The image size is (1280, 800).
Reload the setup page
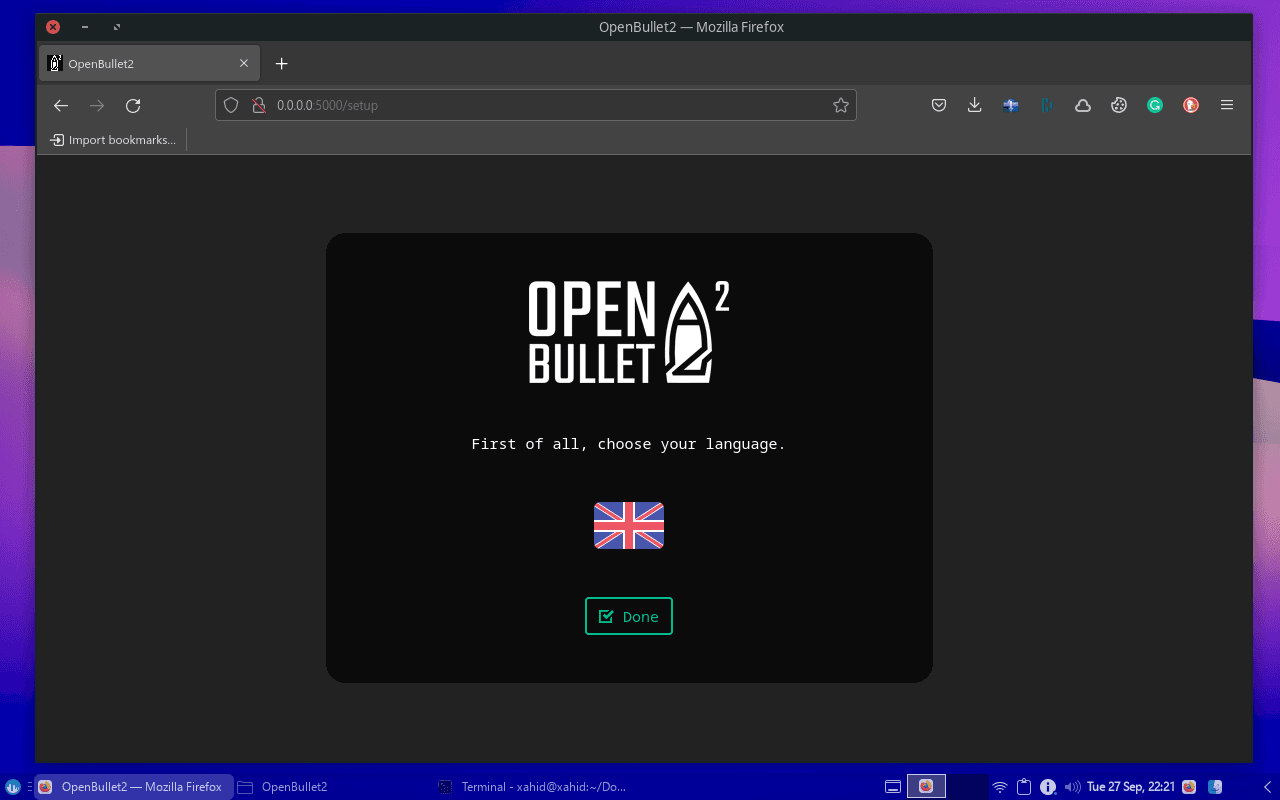pyautogui.click(x=133, y=104)
